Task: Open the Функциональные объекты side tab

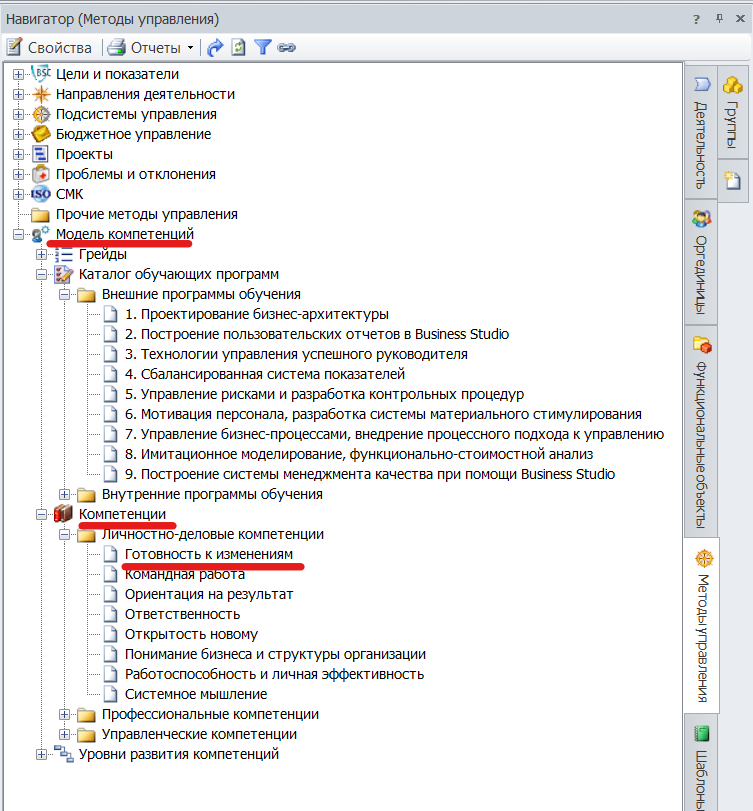Action: [701, 430]
